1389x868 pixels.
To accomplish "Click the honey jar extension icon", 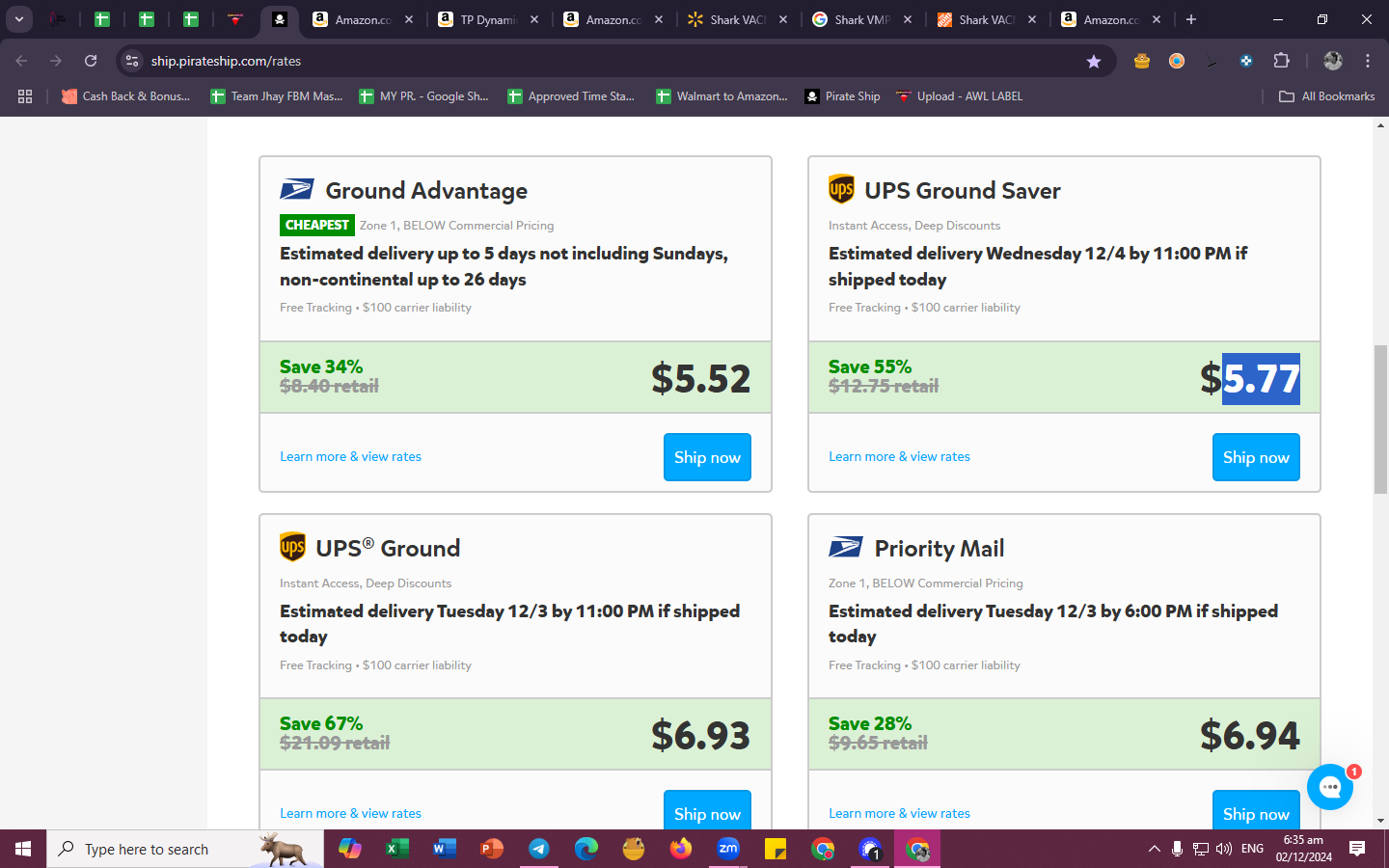I will 1142,61.
